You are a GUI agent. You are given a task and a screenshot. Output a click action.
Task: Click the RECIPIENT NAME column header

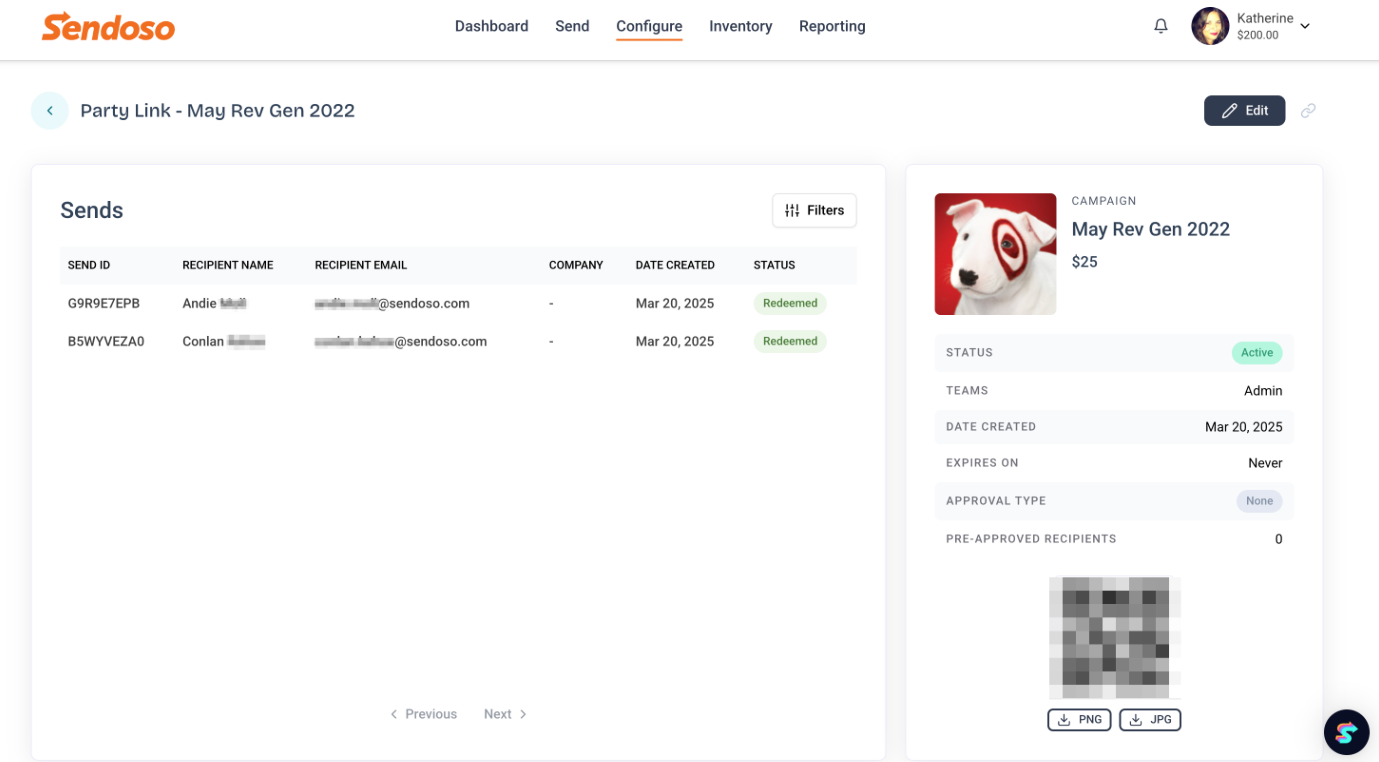pos(228,265)
